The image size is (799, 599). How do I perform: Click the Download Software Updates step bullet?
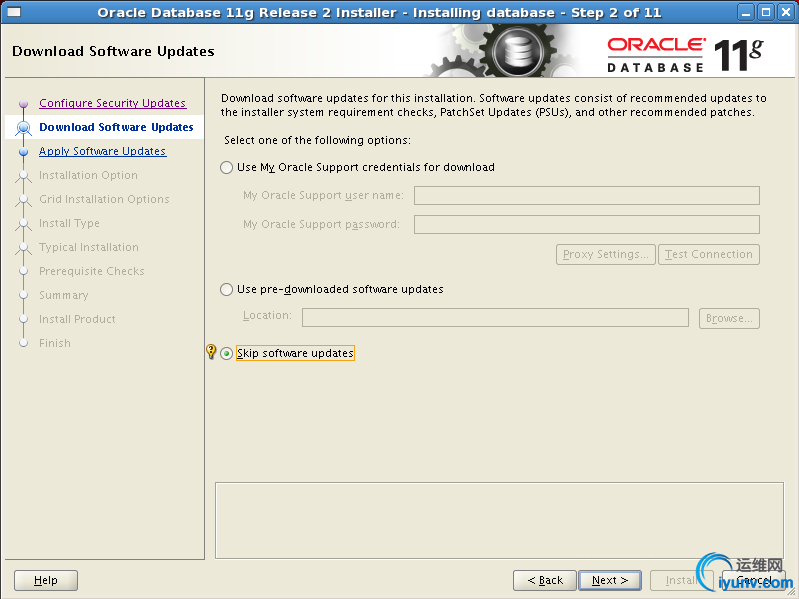click(x=23, y=127)
